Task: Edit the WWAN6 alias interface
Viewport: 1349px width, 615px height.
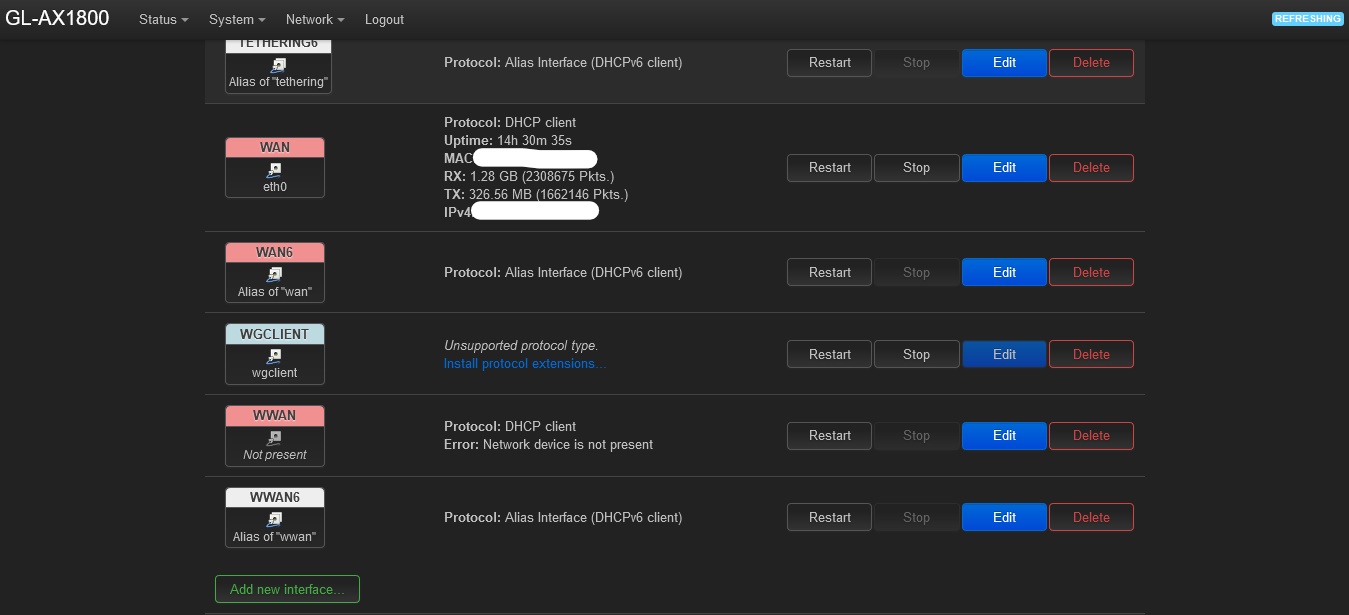Action: [x=1004, y=517]
